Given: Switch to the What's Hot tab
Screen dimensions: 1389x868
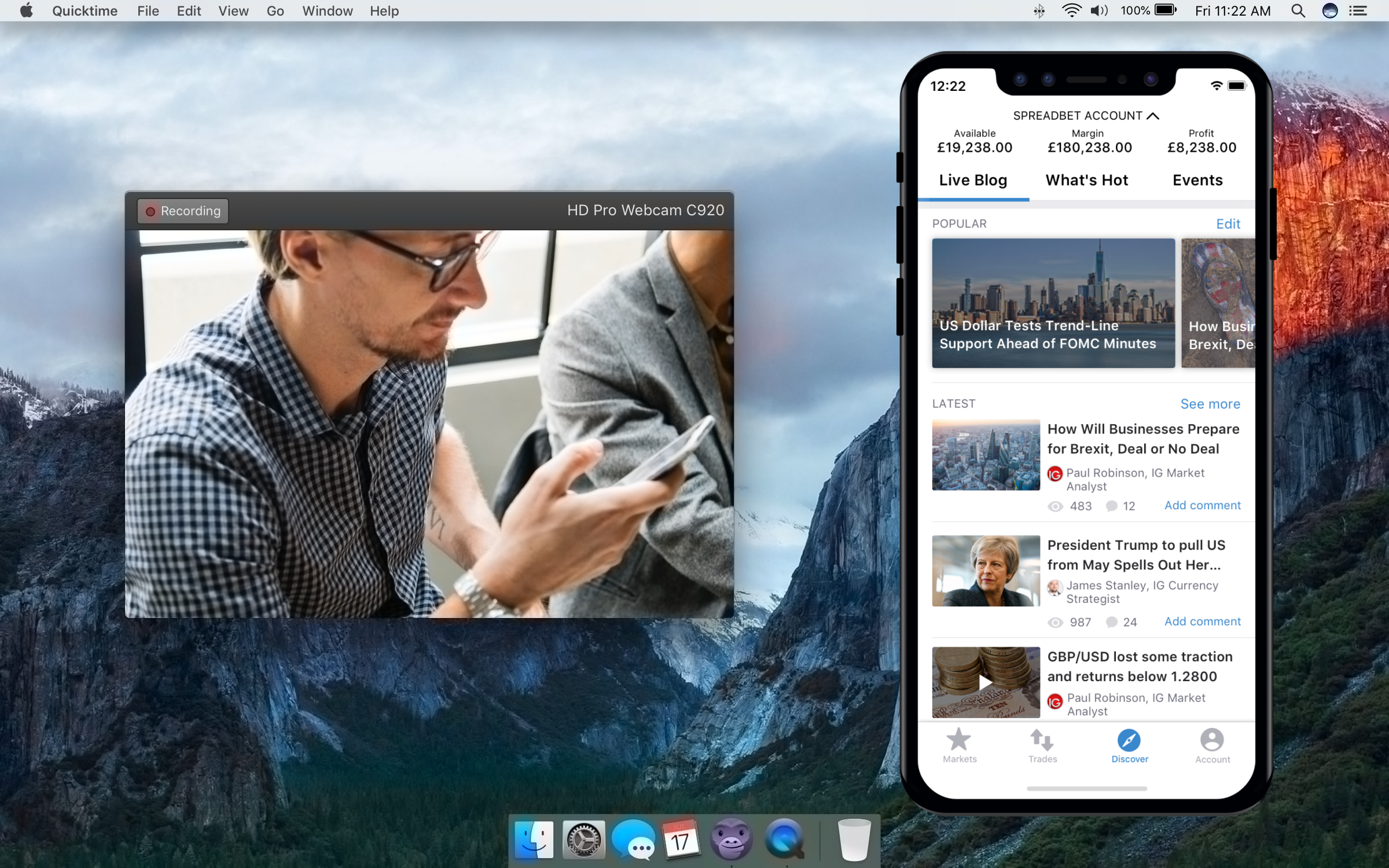Looking at the screenshot, I should click(1086, 180).
